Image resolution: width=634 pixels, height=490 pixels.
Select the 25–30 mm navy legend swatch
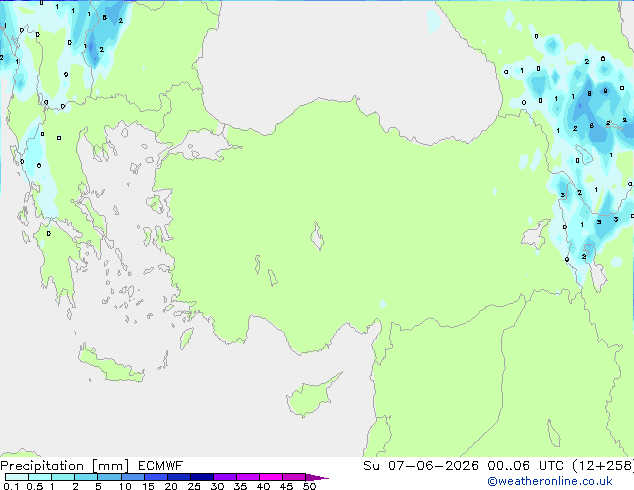(x=201, y=477)
